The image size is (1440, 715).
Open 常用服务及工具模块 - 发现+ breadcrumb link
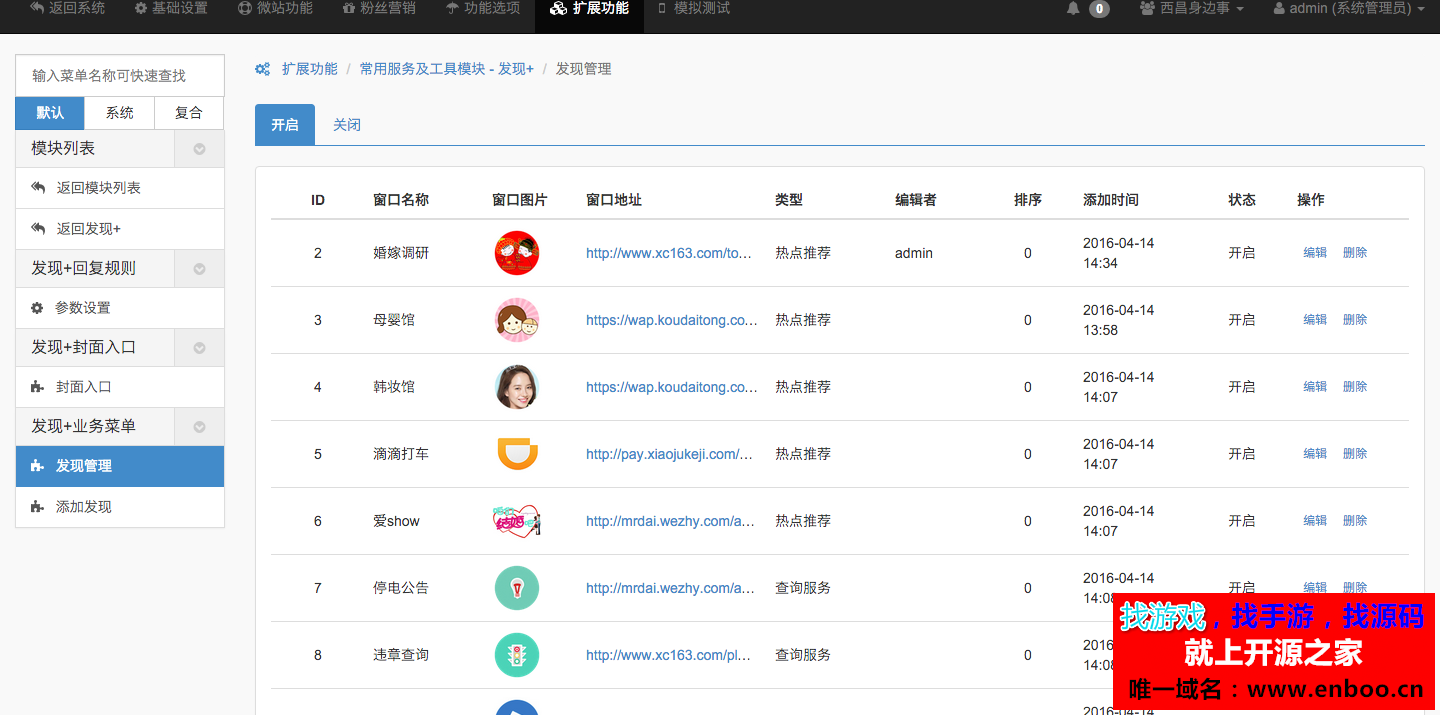coord(447,69)
